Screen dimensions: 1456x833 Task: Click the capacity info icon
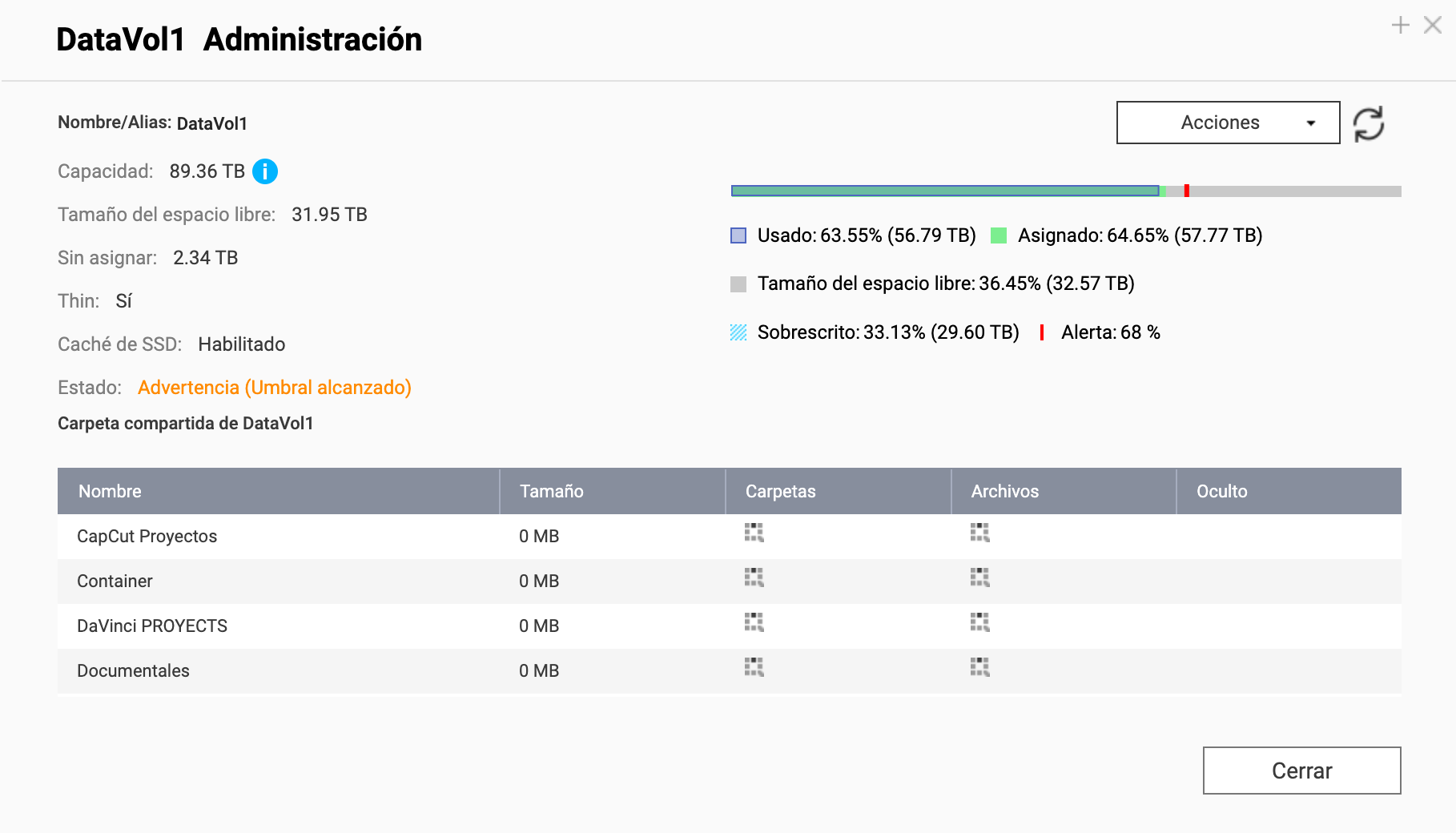pyautogui.click(x=265, y=171)
